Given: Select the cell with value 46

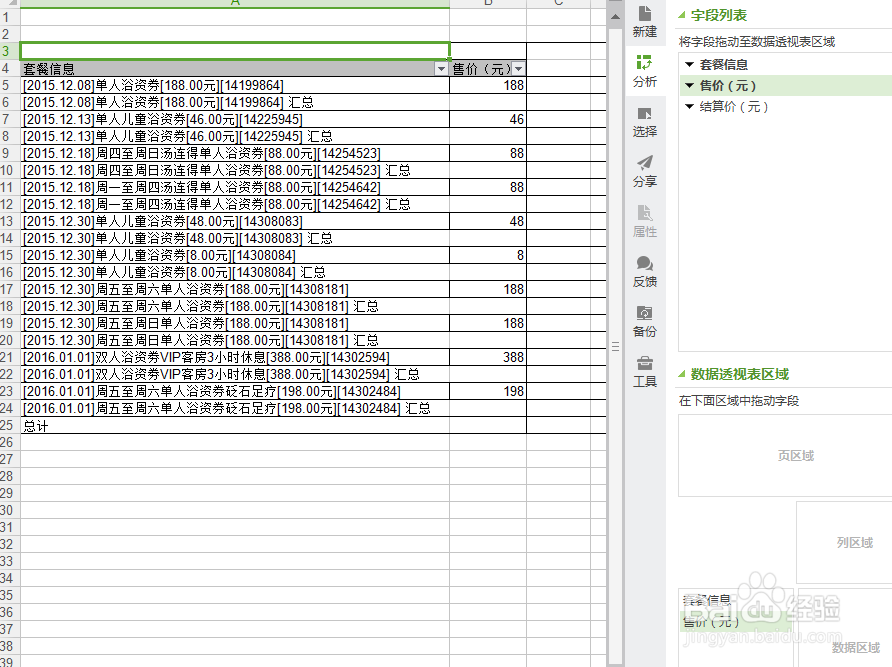Looking at the screenshot, I should (488, 120).
